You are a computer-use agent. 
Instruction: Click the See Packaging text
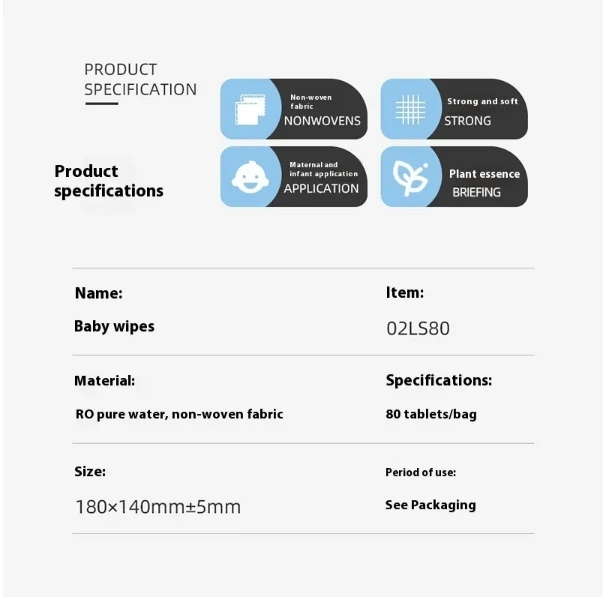430,506
